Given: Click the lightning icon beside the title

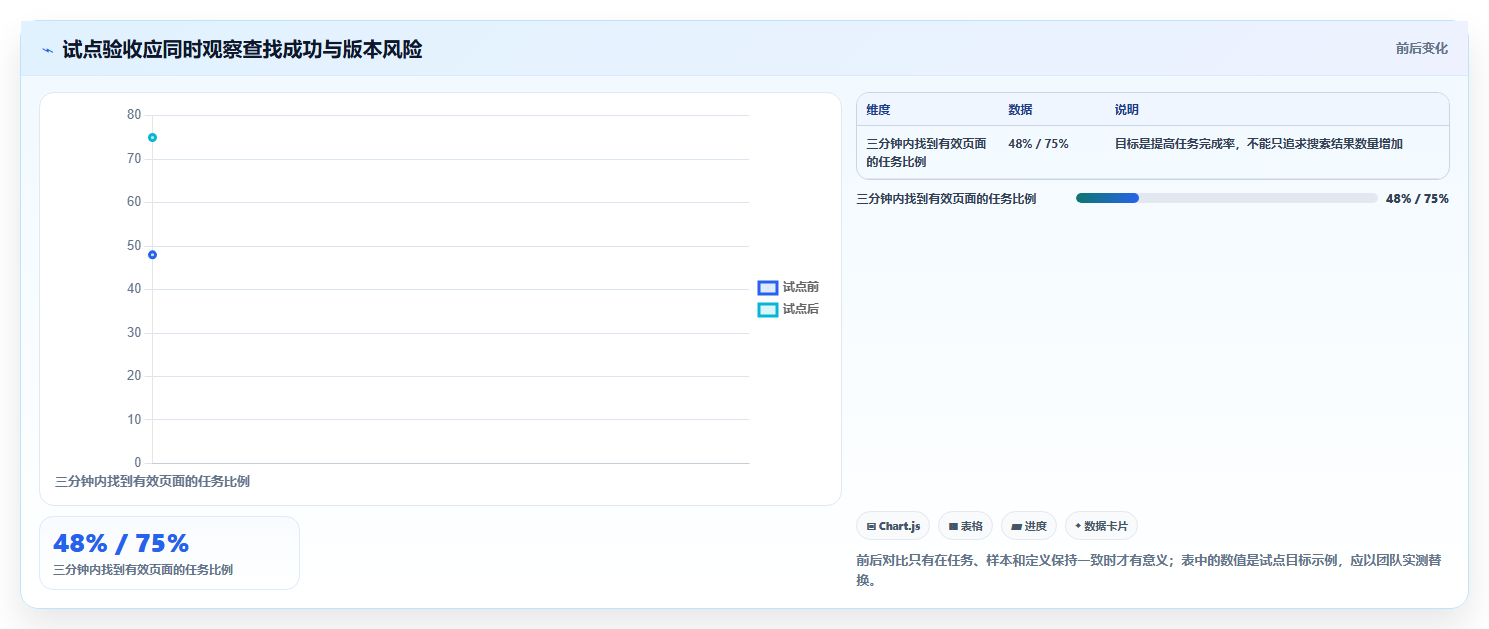Looking at the screenshot, I should pos(48,50).
